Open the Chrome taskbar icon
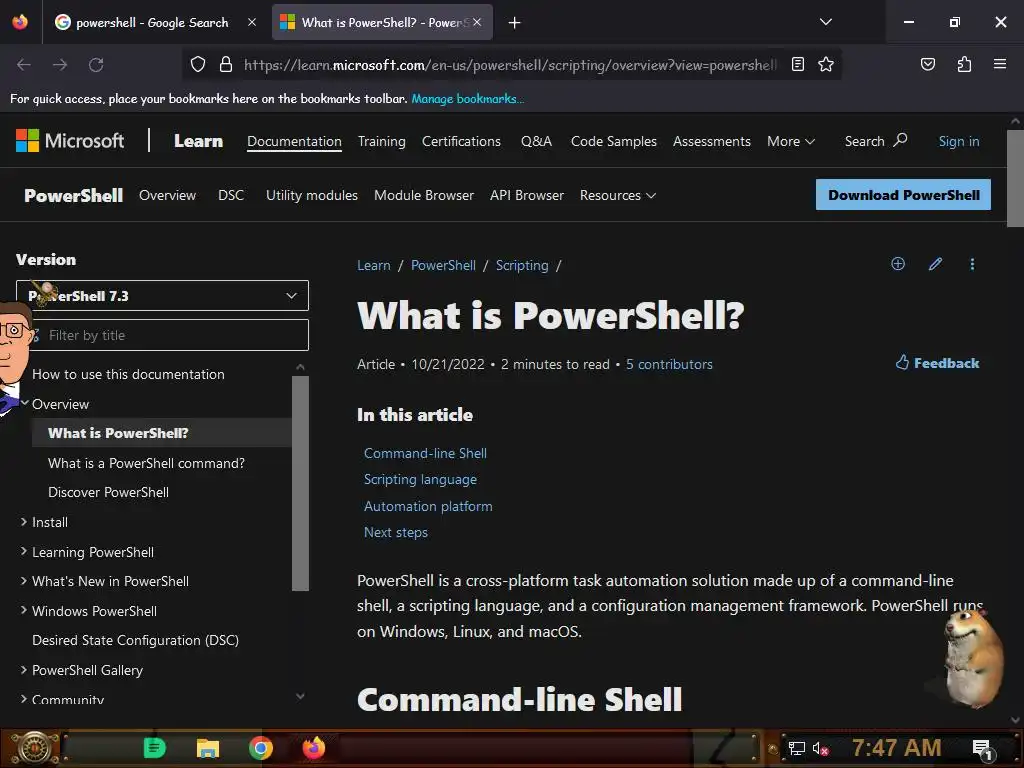 (x=260, y=748)
